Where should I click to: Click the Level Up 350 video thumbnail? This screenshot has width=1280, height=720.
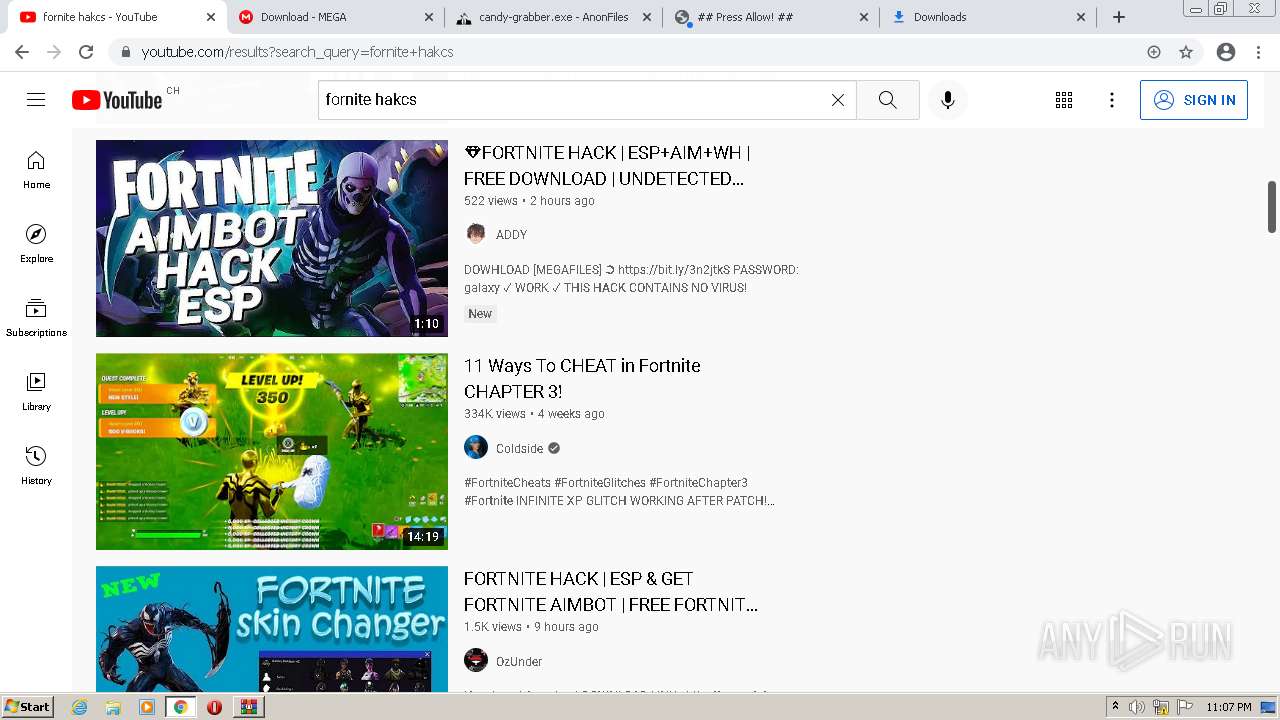click(x=272, y=451)
